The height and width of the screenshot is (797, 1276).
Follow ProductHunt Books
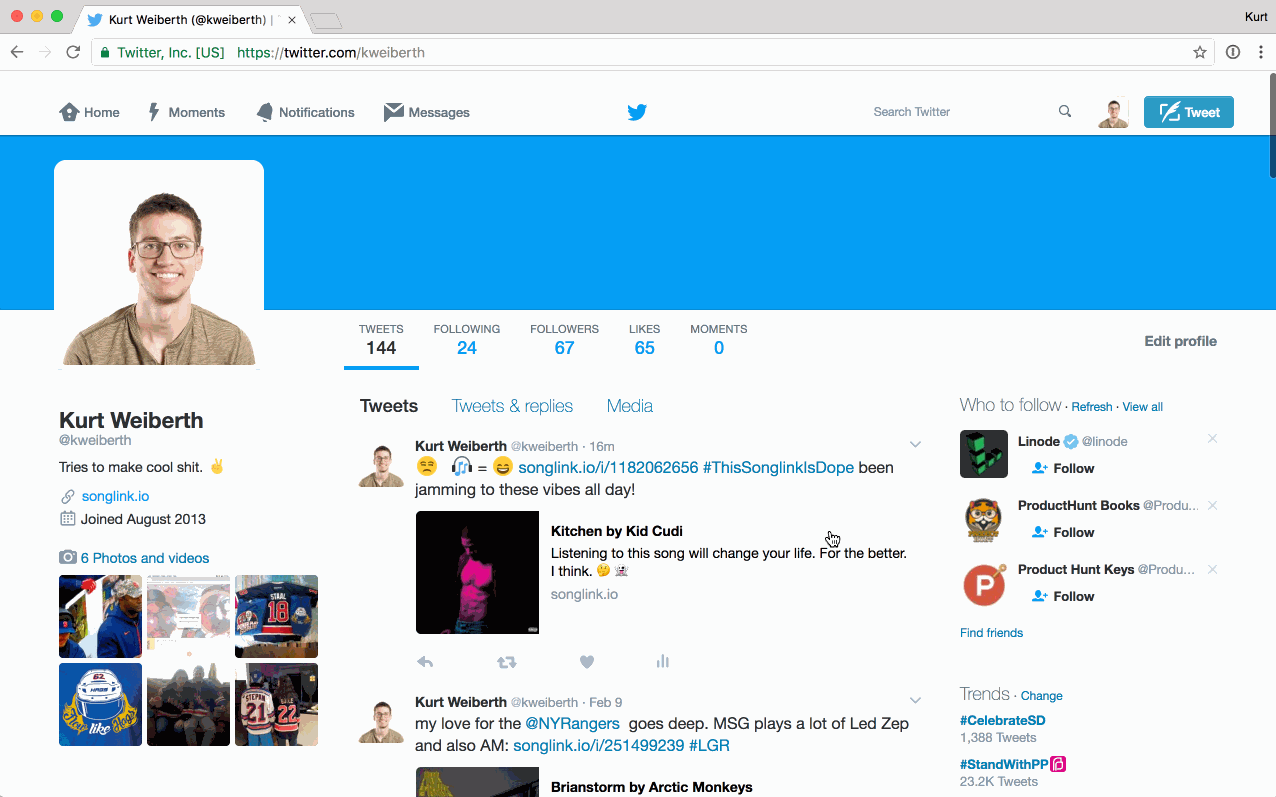pyautogui.click(x=1062, y=532)
